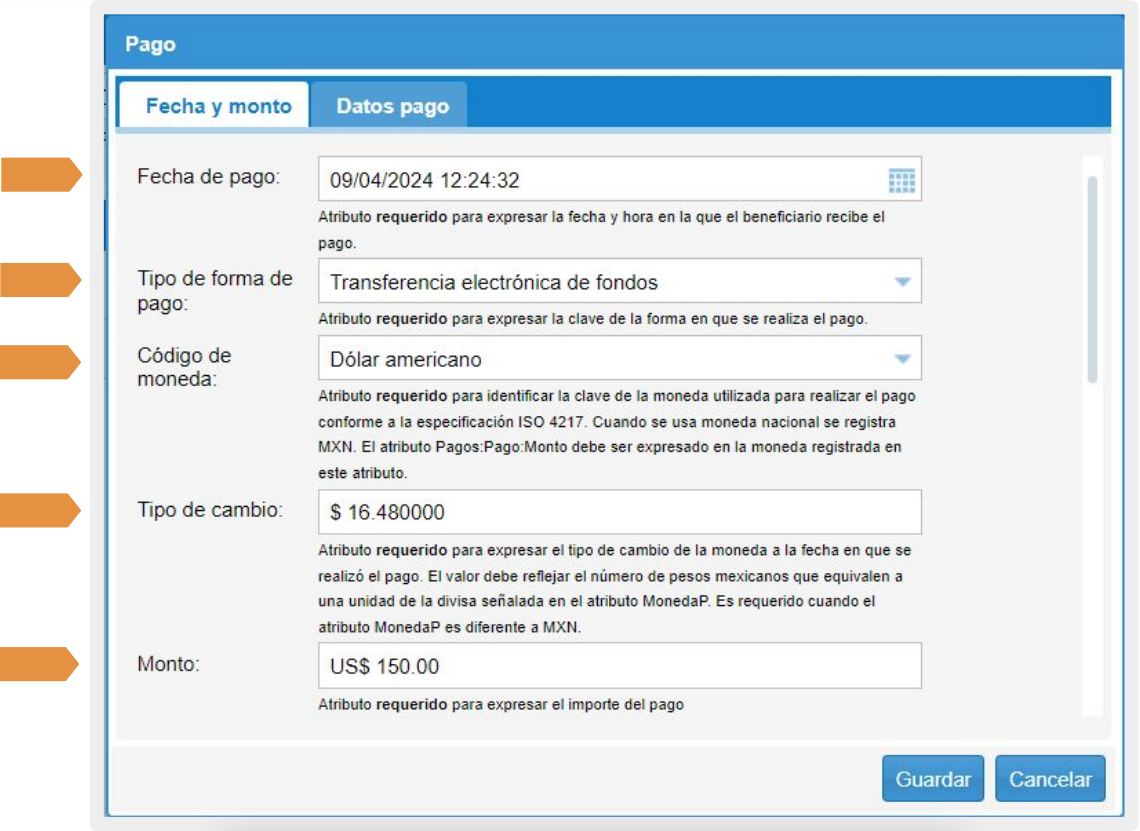Image resolution: width=1140 pixels, height=831 pixels.
Task: Select the Fecha y monto tab
Action: tap(218, 106)
